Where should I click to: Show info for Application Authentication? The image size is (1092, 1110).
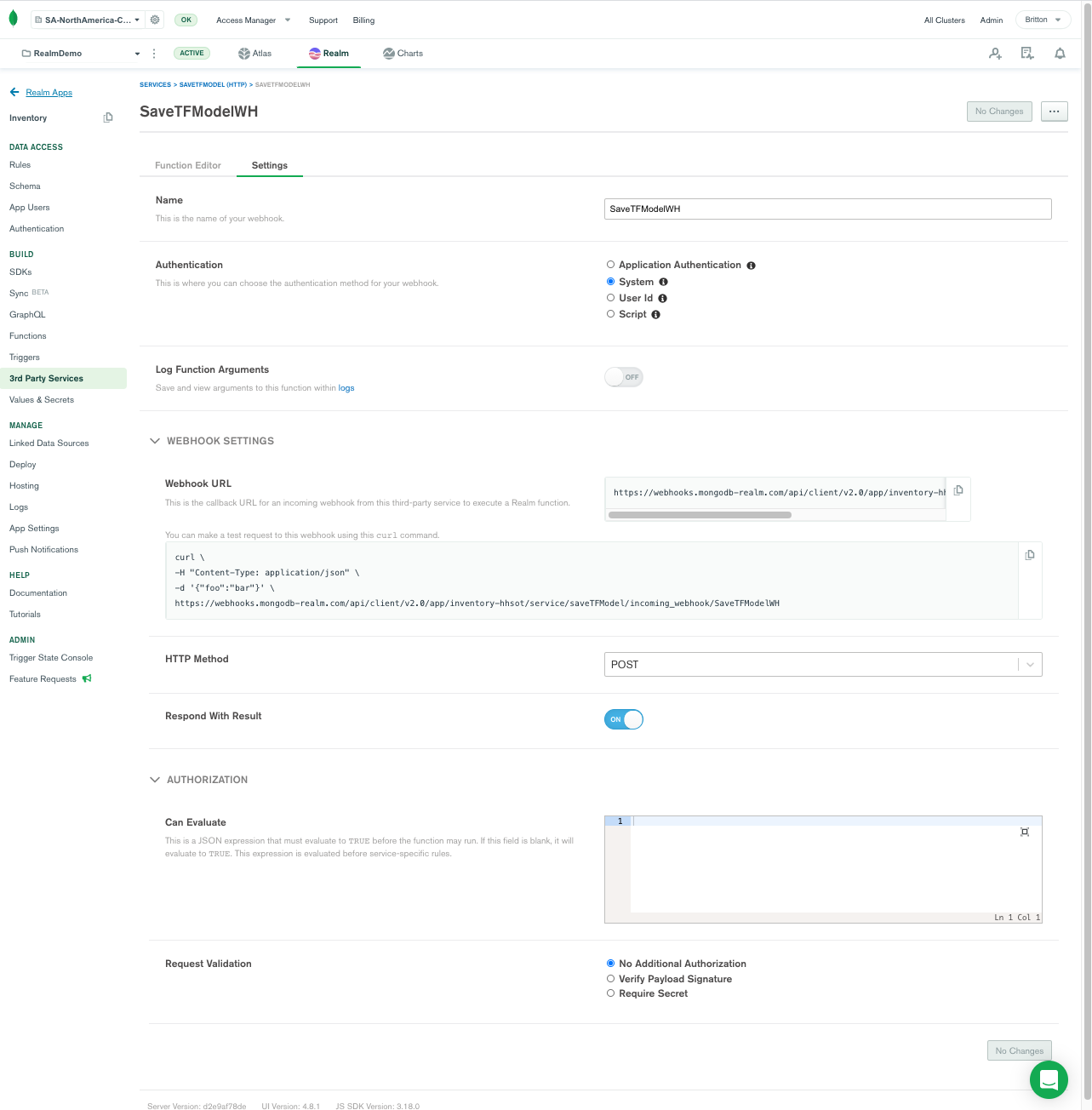pos(751,266)
